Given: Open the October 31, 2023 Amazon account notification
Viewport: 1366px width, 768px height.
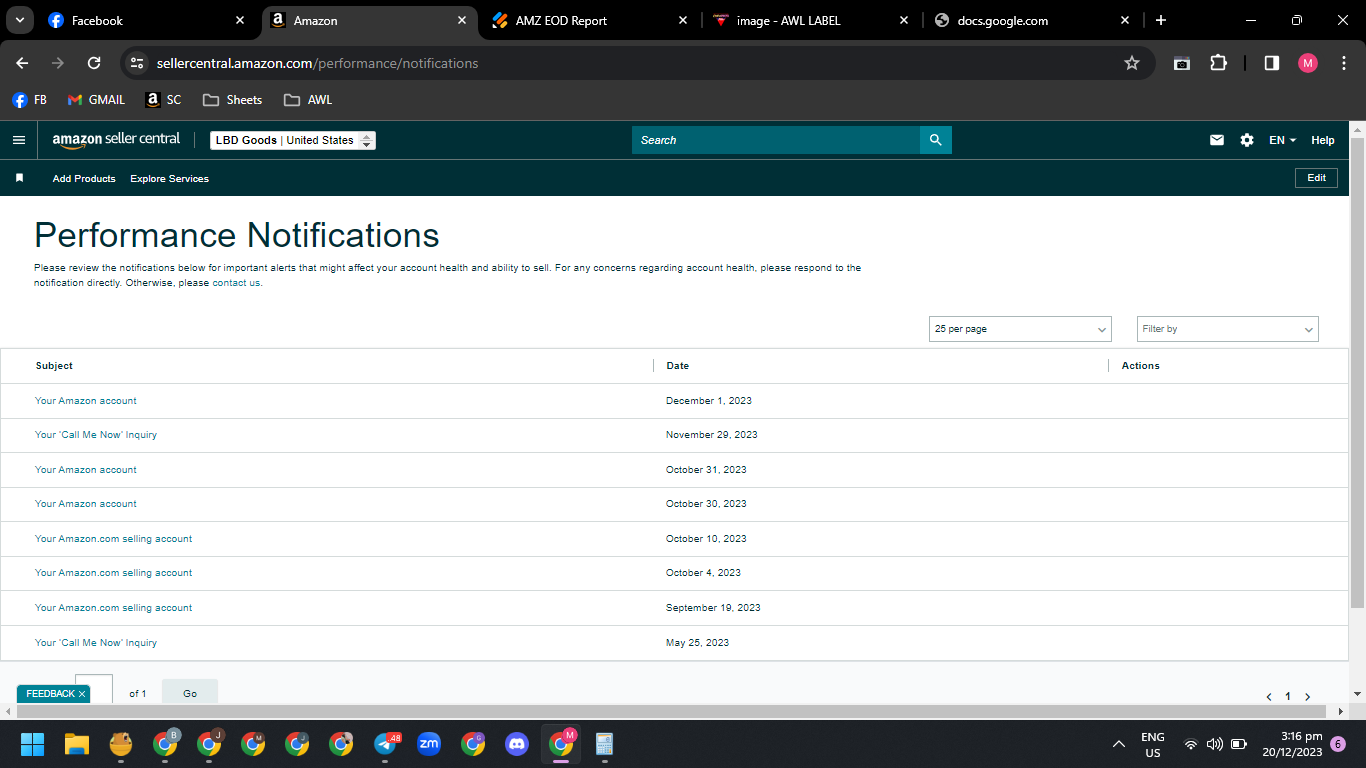Looking at the screenshot, I should [86, 470].
